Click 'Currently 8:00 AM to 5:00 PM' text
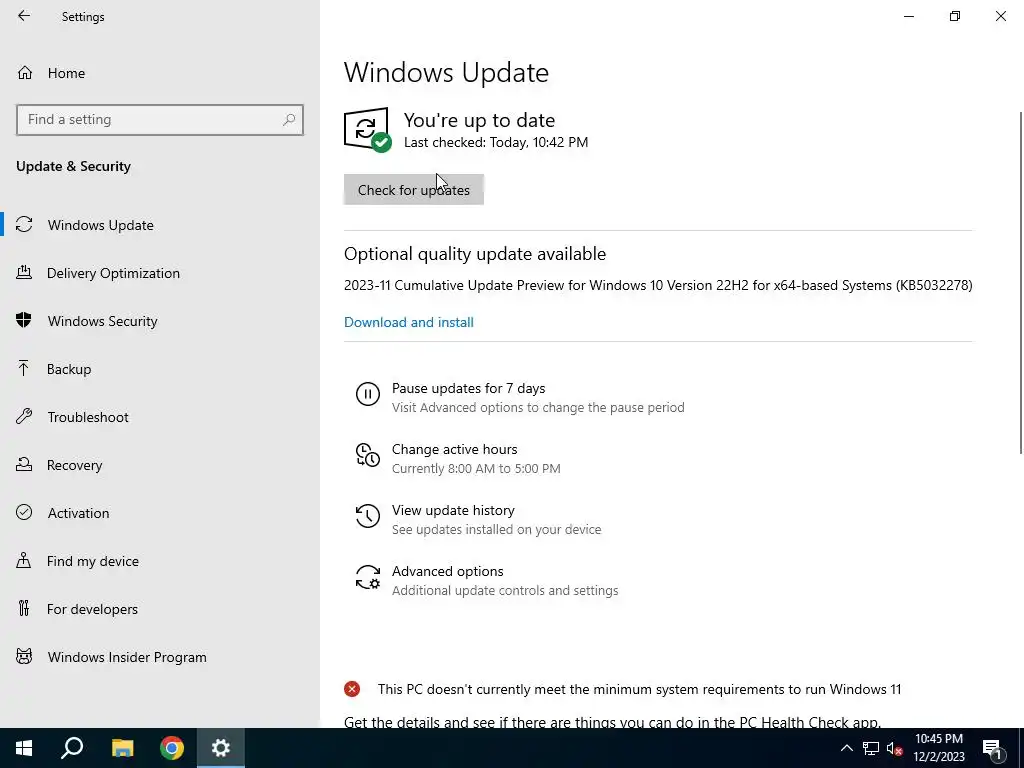The height and width of the screenshot is (768, 1024). click(x=476, y=468)
